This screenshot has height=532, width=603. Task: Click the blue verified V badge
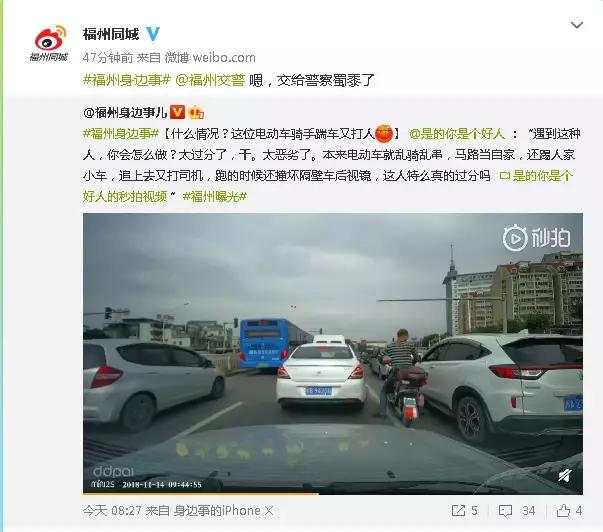click(x=153, y=34)
